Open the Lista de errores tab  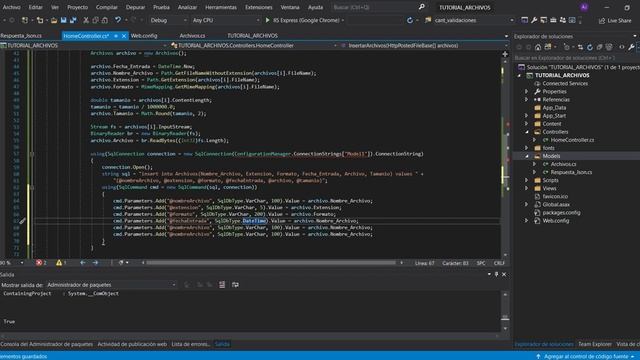pos(190,344)
